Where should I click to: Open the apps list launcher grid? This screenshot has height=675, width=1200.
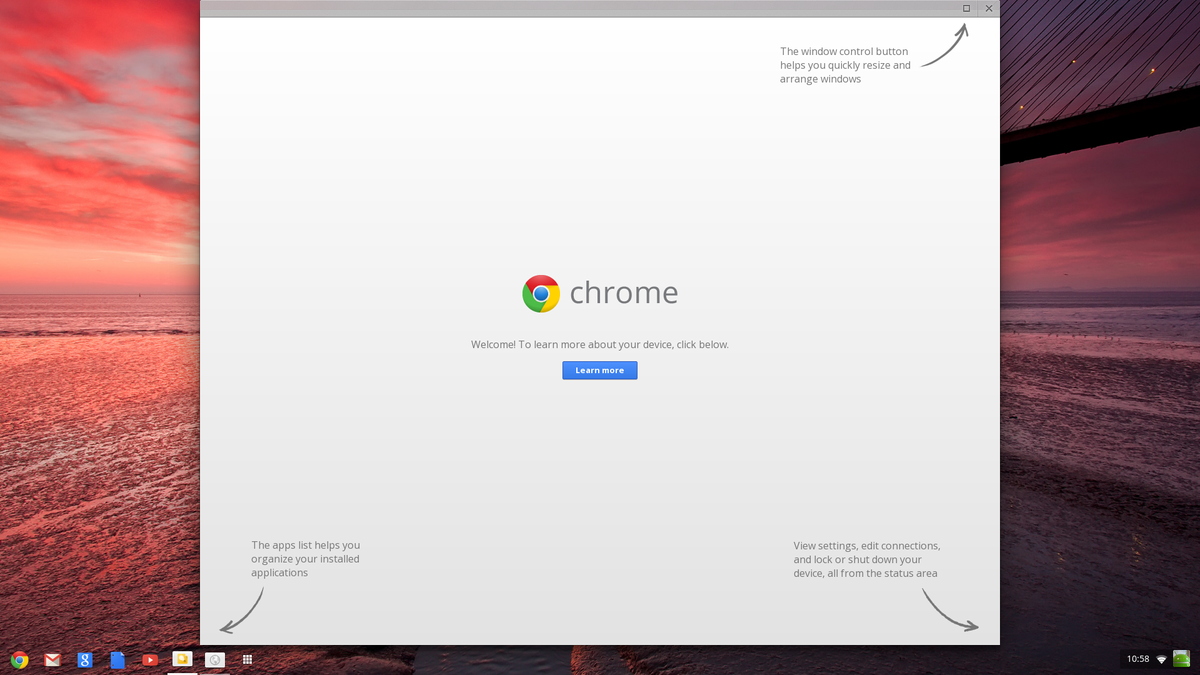pyautogui.click(x=247, y=659)
